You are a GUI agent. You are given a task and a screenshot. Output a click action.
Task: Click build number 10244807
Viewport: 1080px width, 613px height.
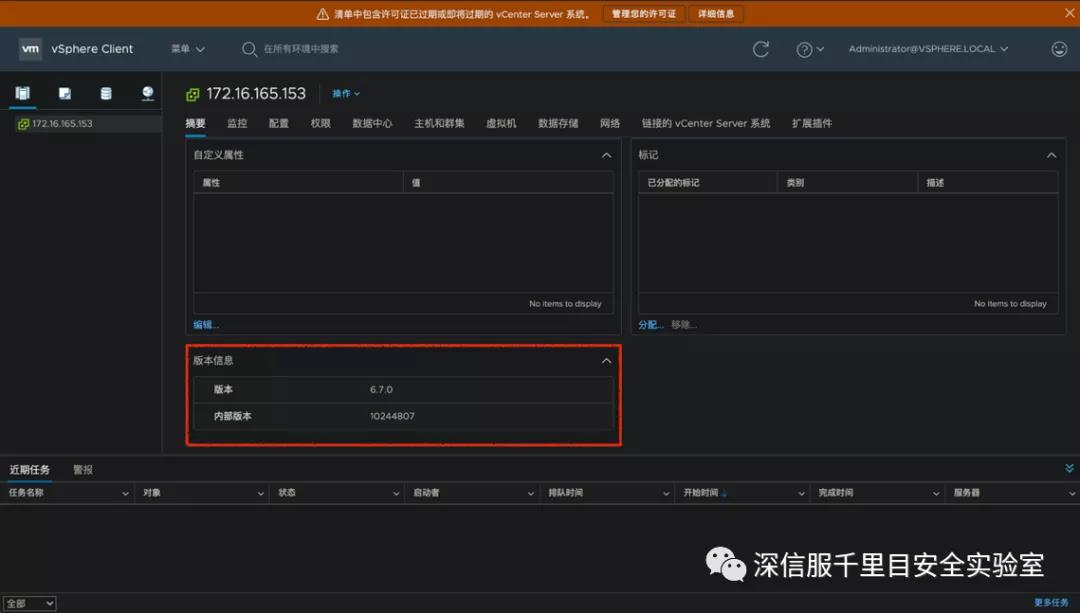click(392, 416)
